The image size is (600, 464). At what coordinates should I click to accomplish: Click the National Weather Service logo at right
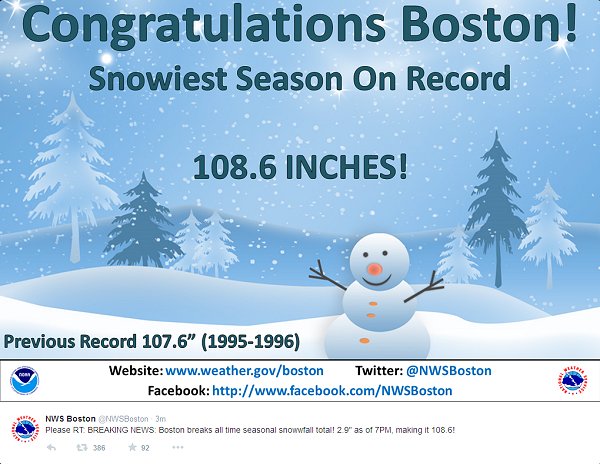point(574,380)
